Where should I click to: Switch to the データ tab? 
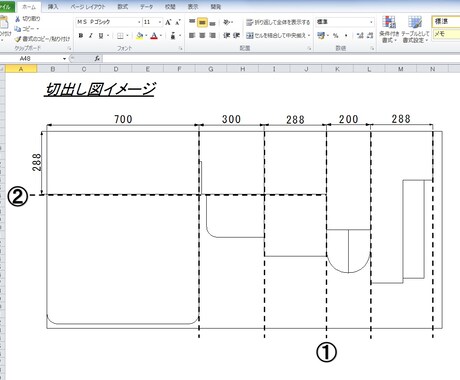[146, 7]
